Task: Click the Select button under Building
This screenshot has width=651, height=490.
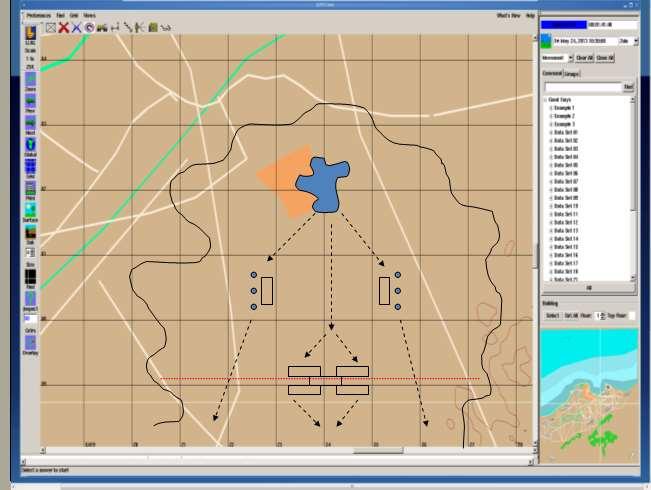Action: tap(552, 316)
